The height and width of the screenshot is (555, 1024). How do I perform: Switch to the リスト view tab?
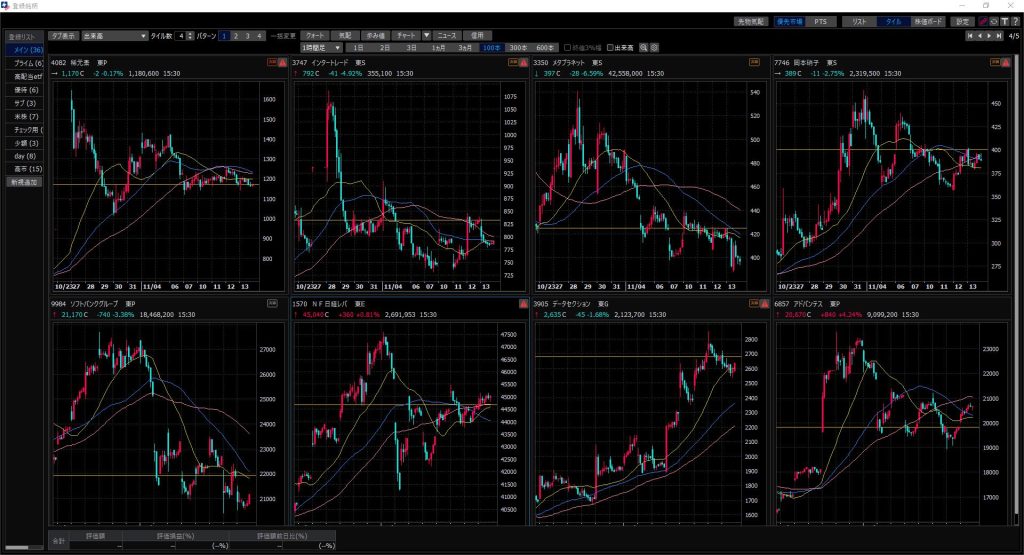[858, 21]
